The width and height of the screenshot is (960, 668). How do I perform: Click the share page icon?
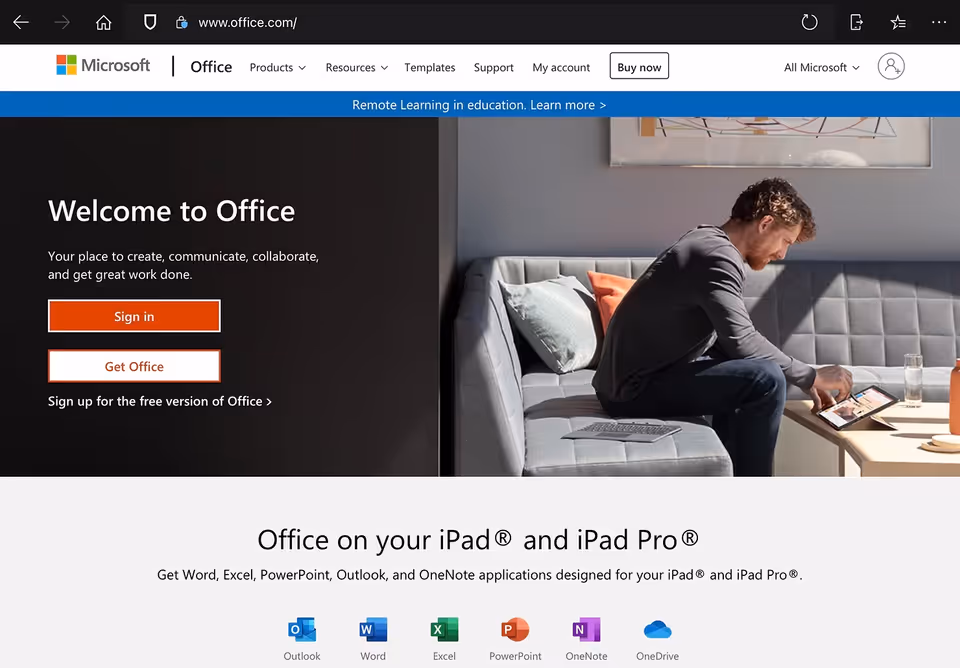point(856,23)
